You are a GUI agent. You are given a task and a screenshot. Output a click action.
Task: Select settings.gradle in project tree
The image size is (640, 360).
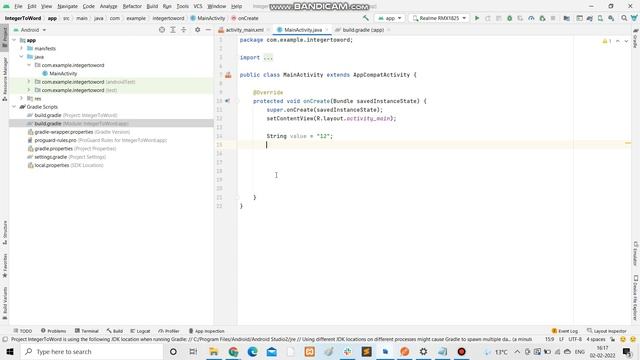click(51, 157)
